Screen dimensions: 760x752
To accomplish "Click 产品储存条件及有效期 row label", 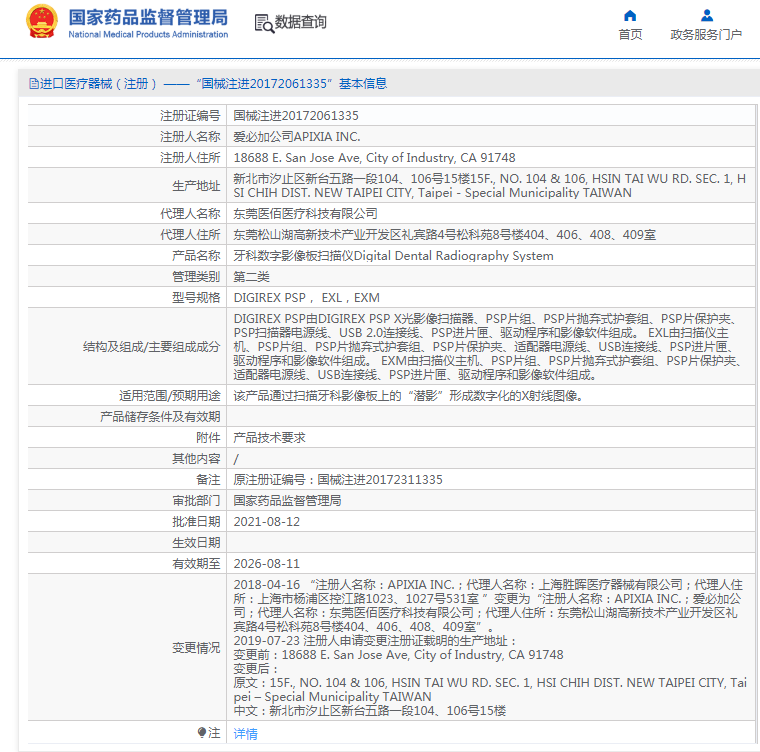I will click(x=160, y=417).
